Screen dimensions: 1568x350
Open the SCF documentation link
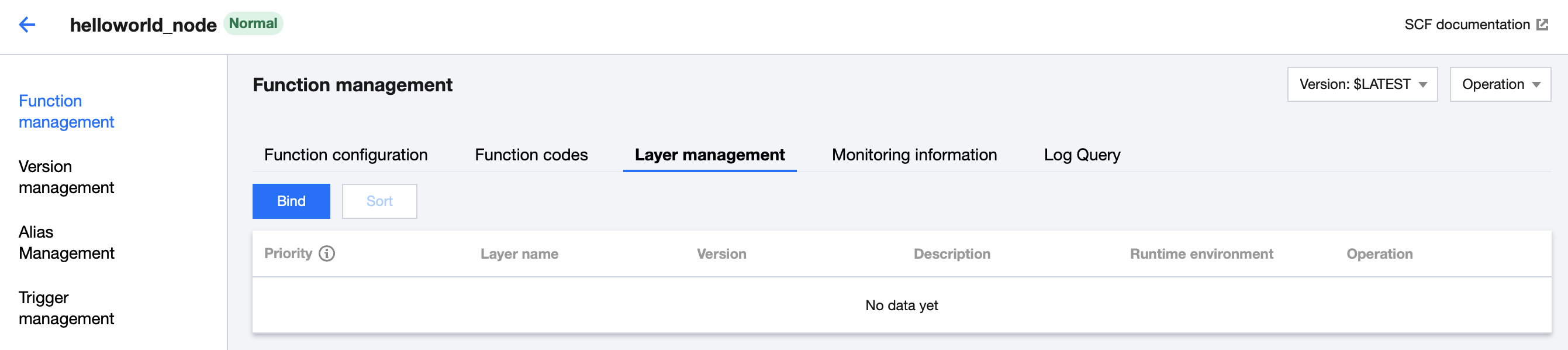1466,25
